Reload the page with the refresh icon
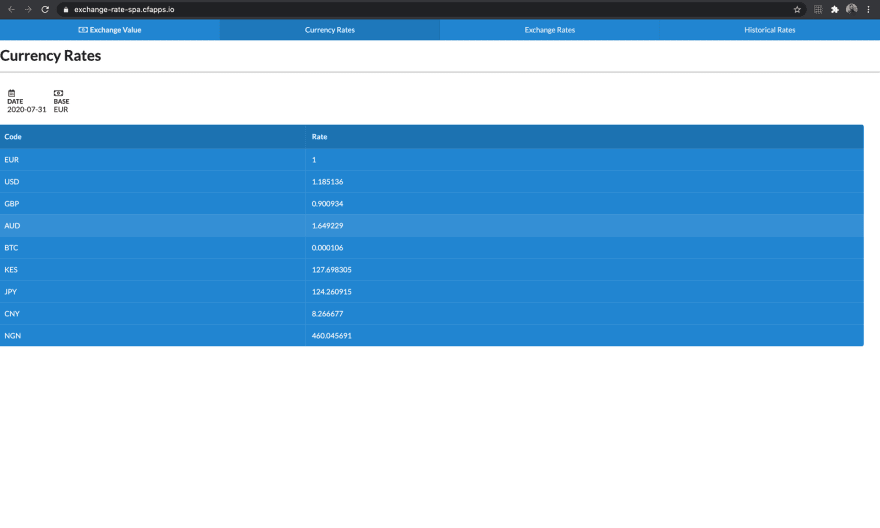The width and height of the screenshot is (880, 528). [x=45, y=10]
